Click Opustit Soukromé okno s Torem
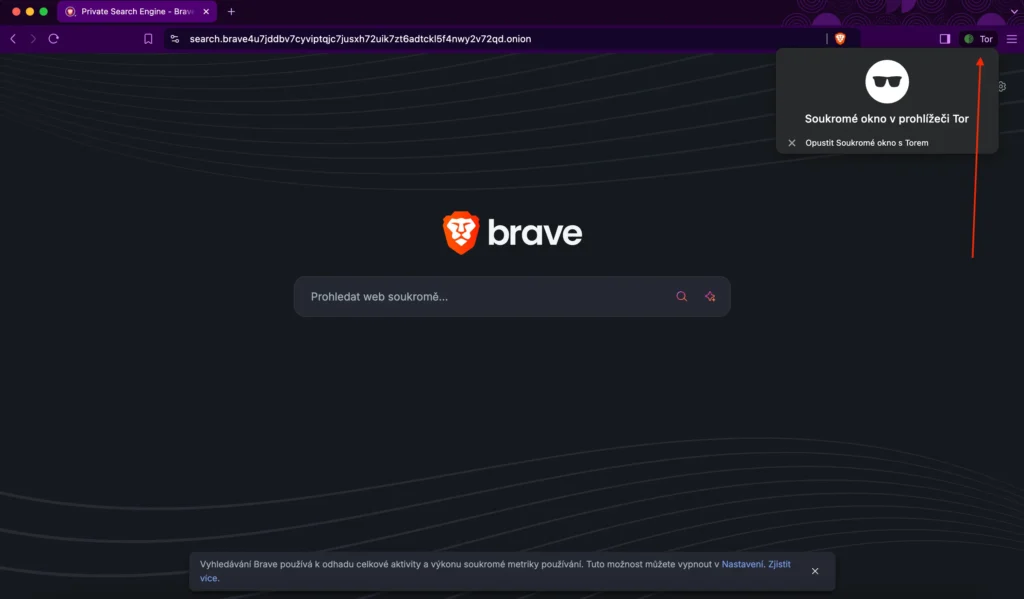The height and width of the screenshot is (599, 1024). (866, 143)
